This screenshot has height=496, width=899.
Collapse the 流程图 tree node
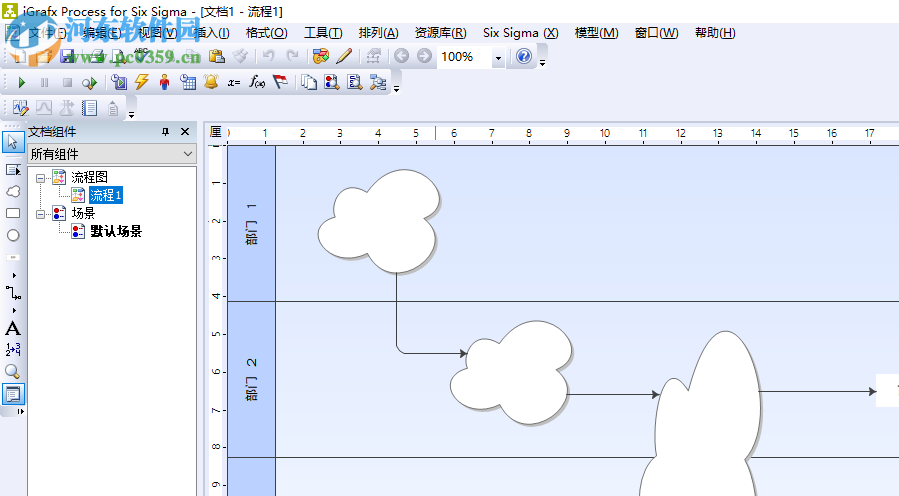[41, 178]
